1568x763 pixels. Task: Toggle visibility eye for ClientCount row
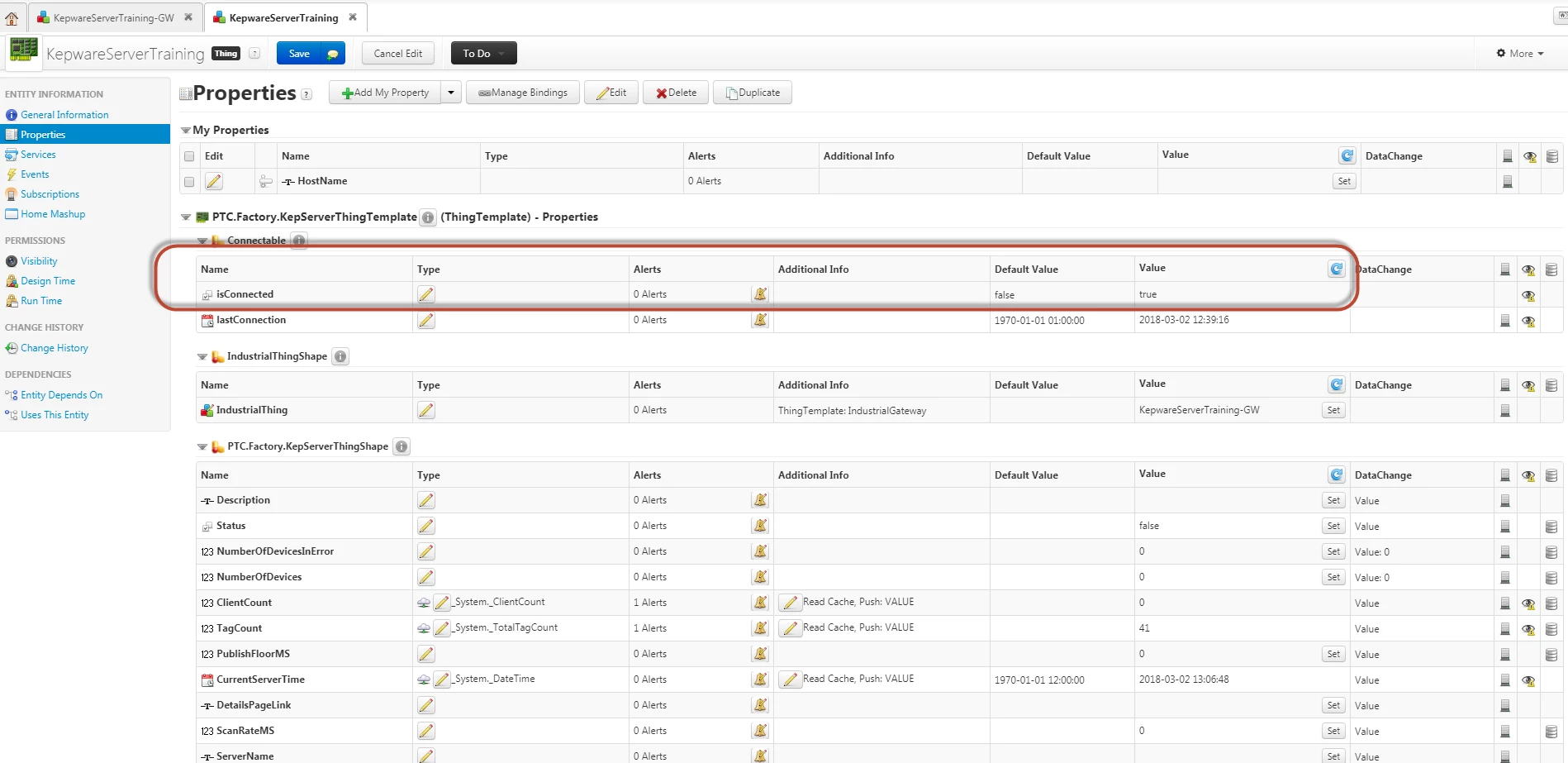1529,603
